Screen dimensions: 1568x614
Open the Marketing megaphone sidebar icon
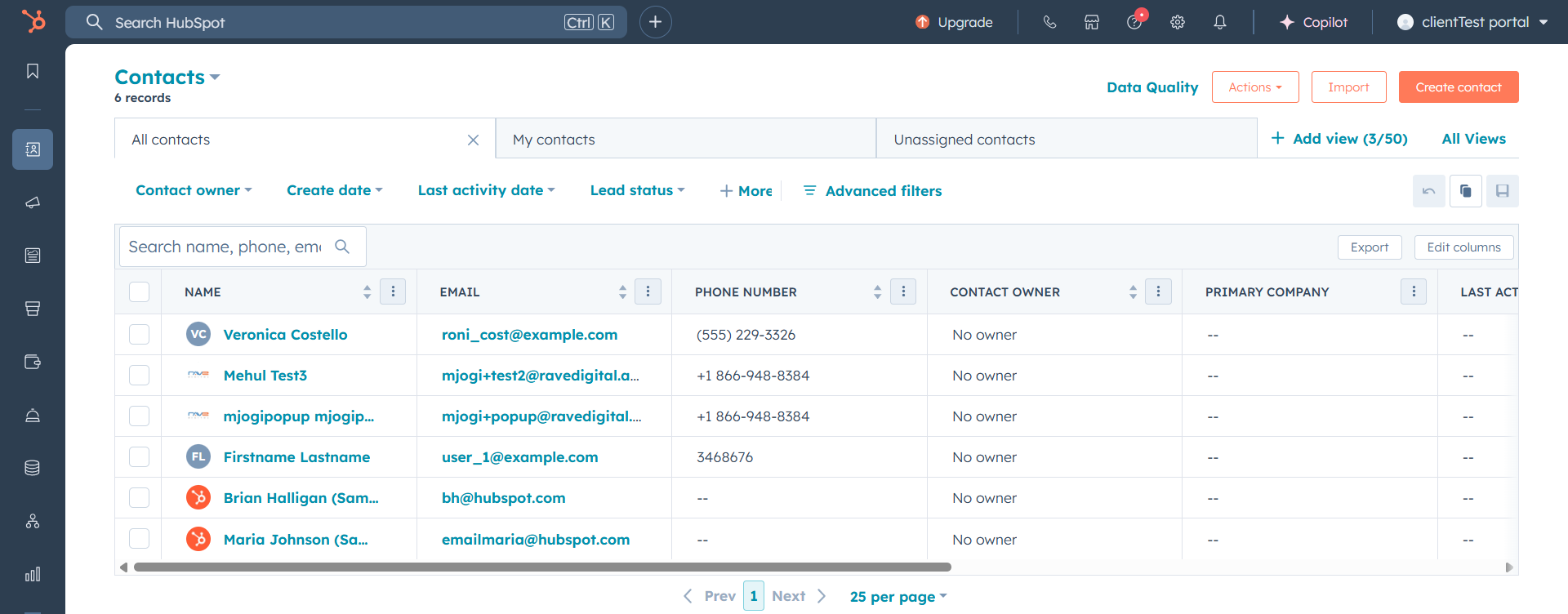pos(33,202)
